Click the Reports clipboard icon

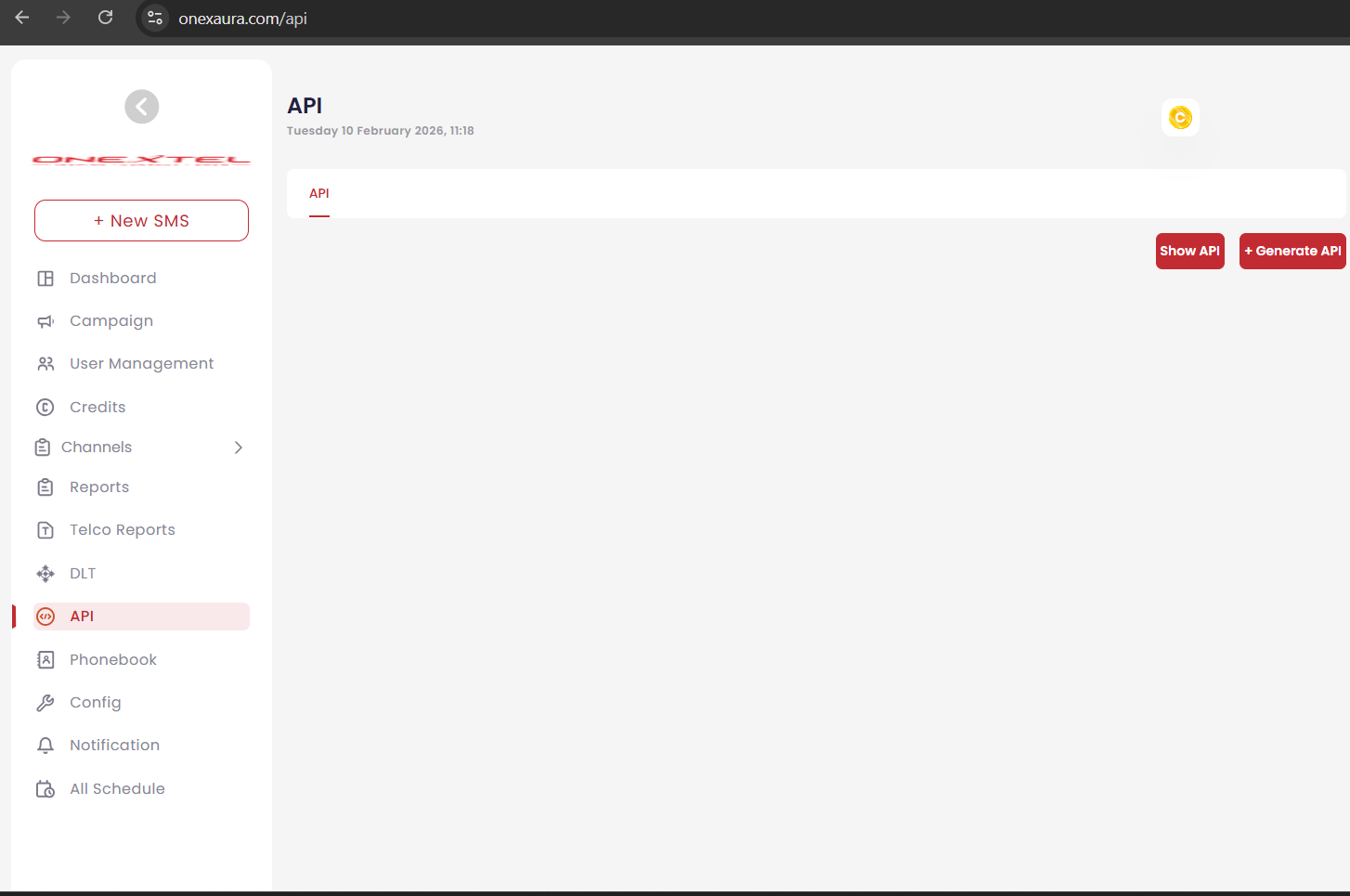tap(45, 487)
